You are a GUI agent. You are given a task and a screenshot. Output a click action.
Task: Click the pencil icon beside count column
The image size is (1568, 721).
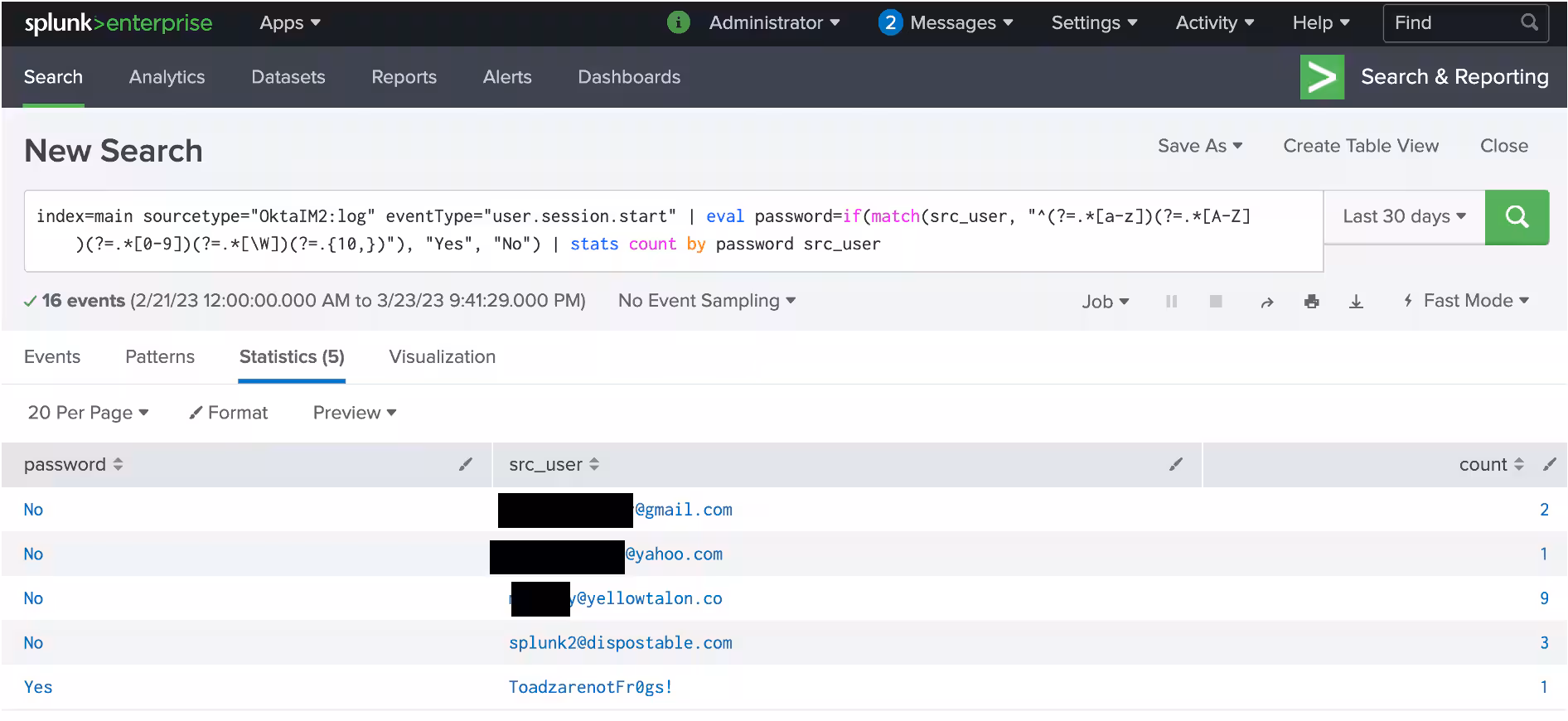click(1549, 464)
